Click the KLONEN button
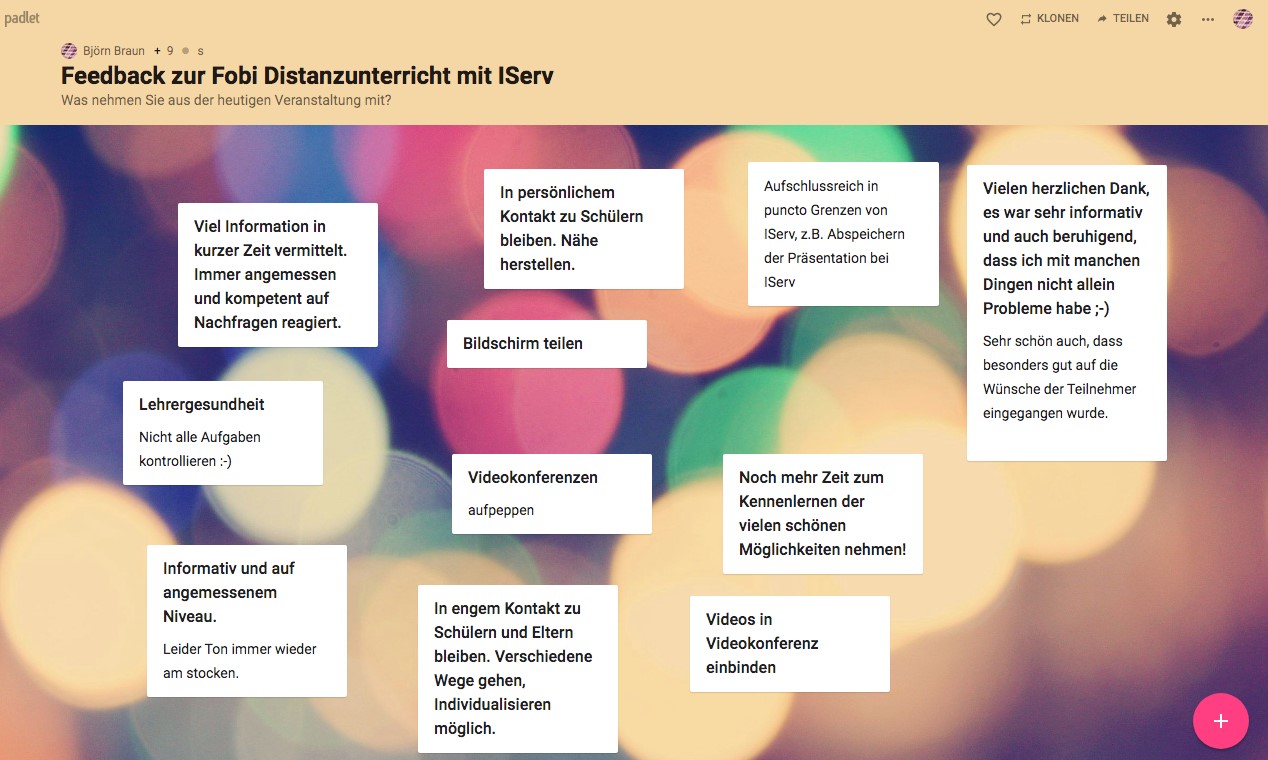1268x760 pixels. (x=1049, y=19)
